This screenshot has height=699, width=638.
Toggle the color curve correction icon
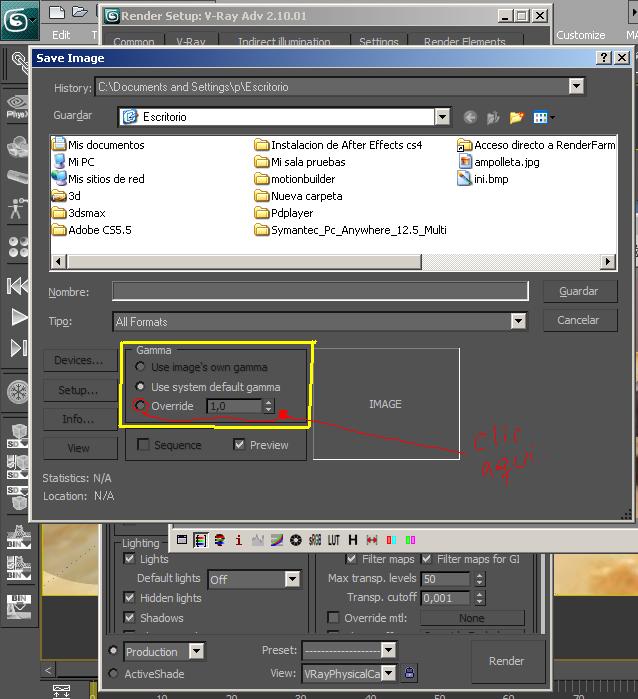(x=277, y=540)
